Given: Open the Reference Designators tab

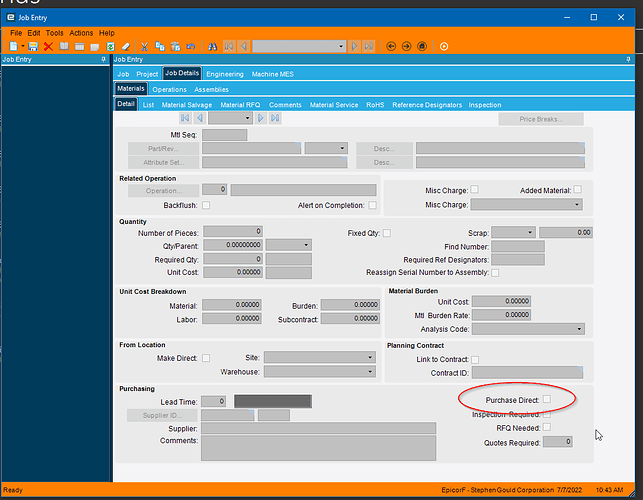Looking at the screenshot, I should 427,105.
